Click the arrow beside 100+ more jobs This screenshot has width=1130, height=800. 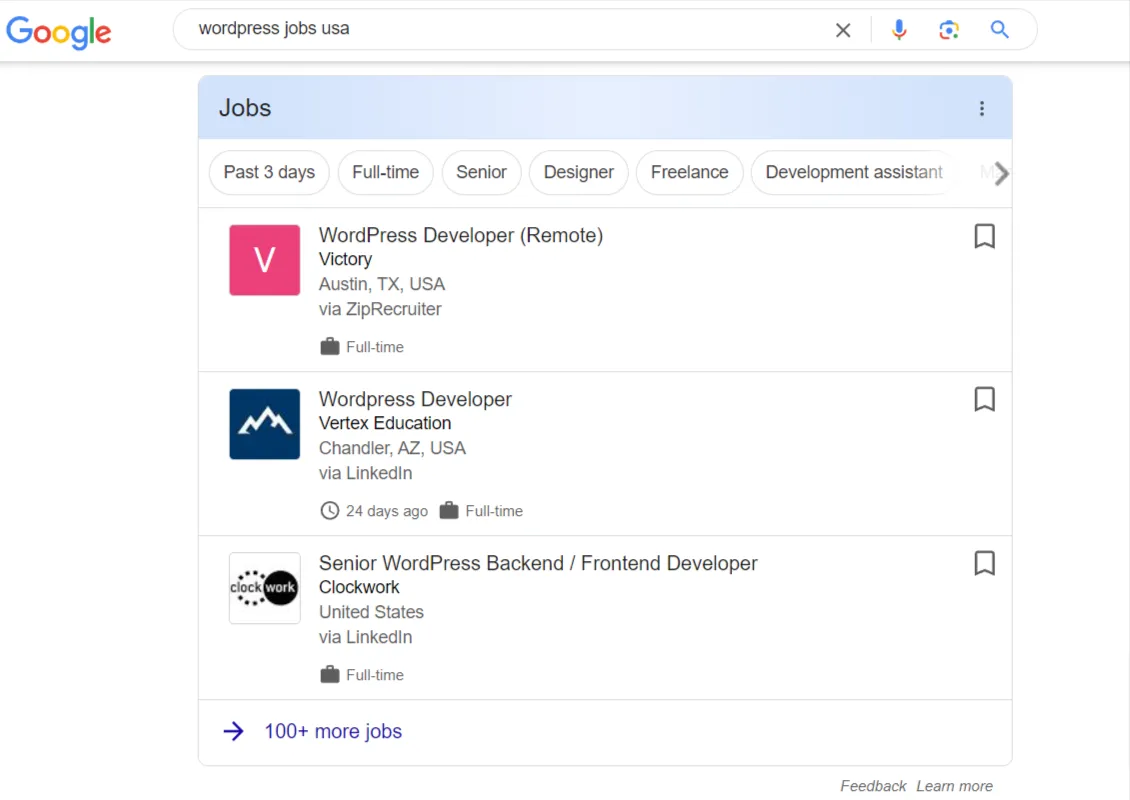click(x=233, y=732)
